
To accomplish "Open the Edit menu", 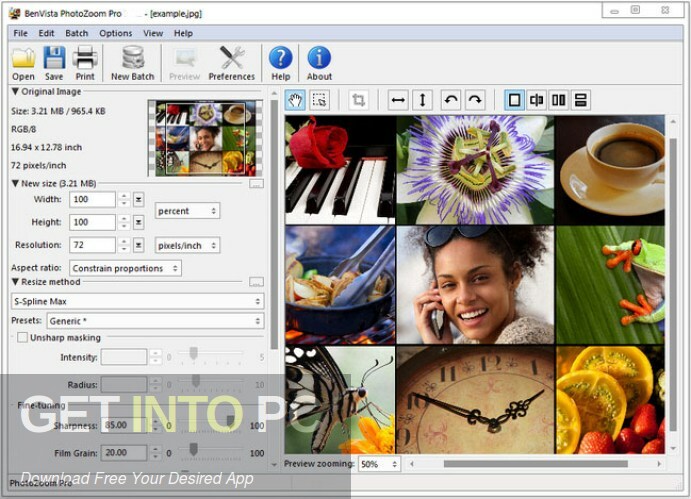I will pyautogui.click(x=46, y=34).
